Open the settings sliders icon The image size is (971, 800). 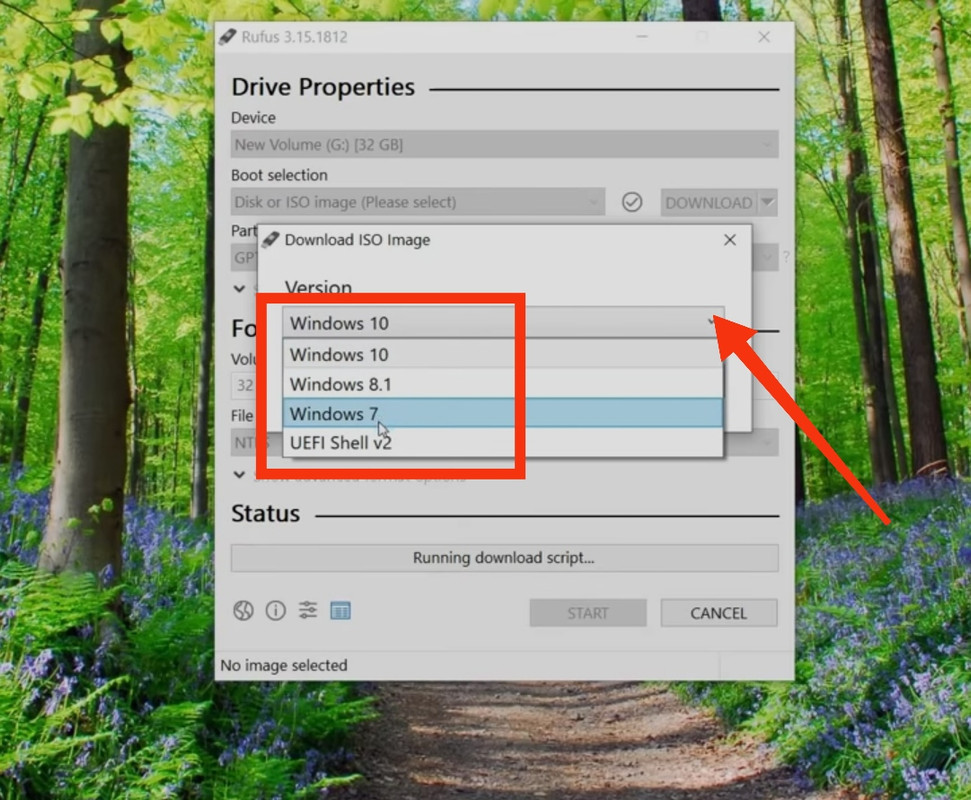308,611
